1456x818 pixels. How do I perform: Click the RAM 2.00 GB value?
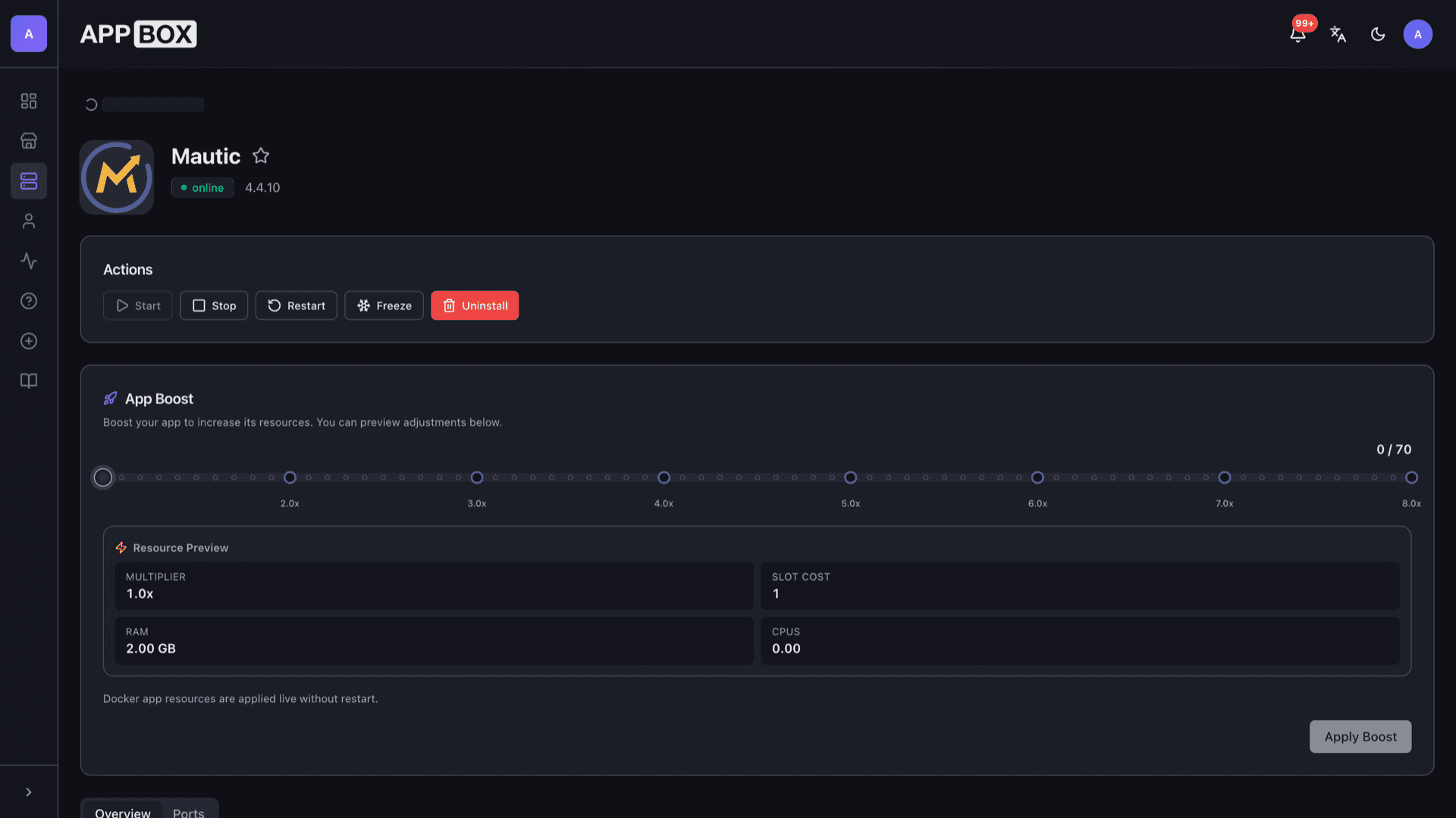(151, 648)
